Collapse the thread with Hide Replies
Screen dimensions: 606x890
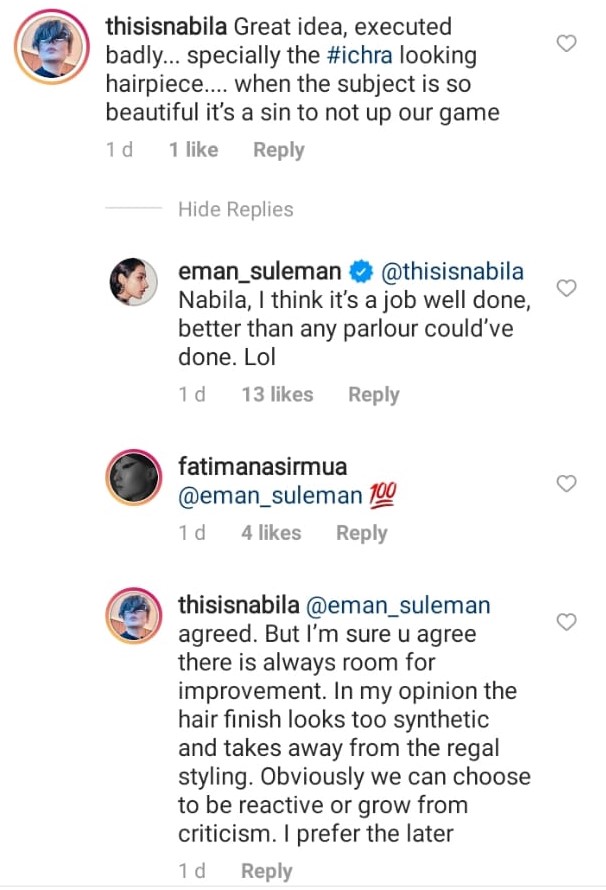point(235,210)
